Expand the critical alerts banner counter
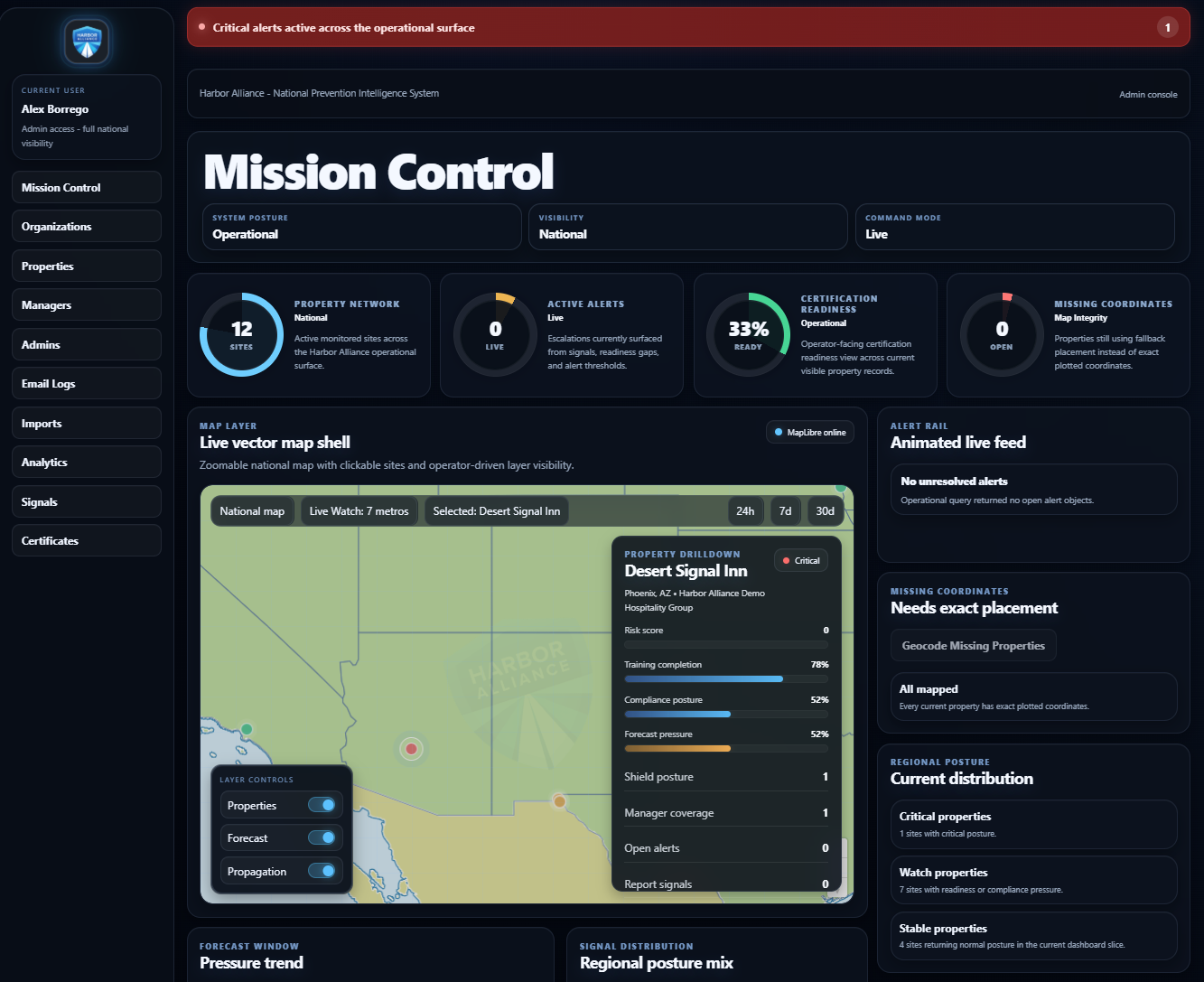Image resolution: width=1204 pixels, height=982 pixels. 1168,27
